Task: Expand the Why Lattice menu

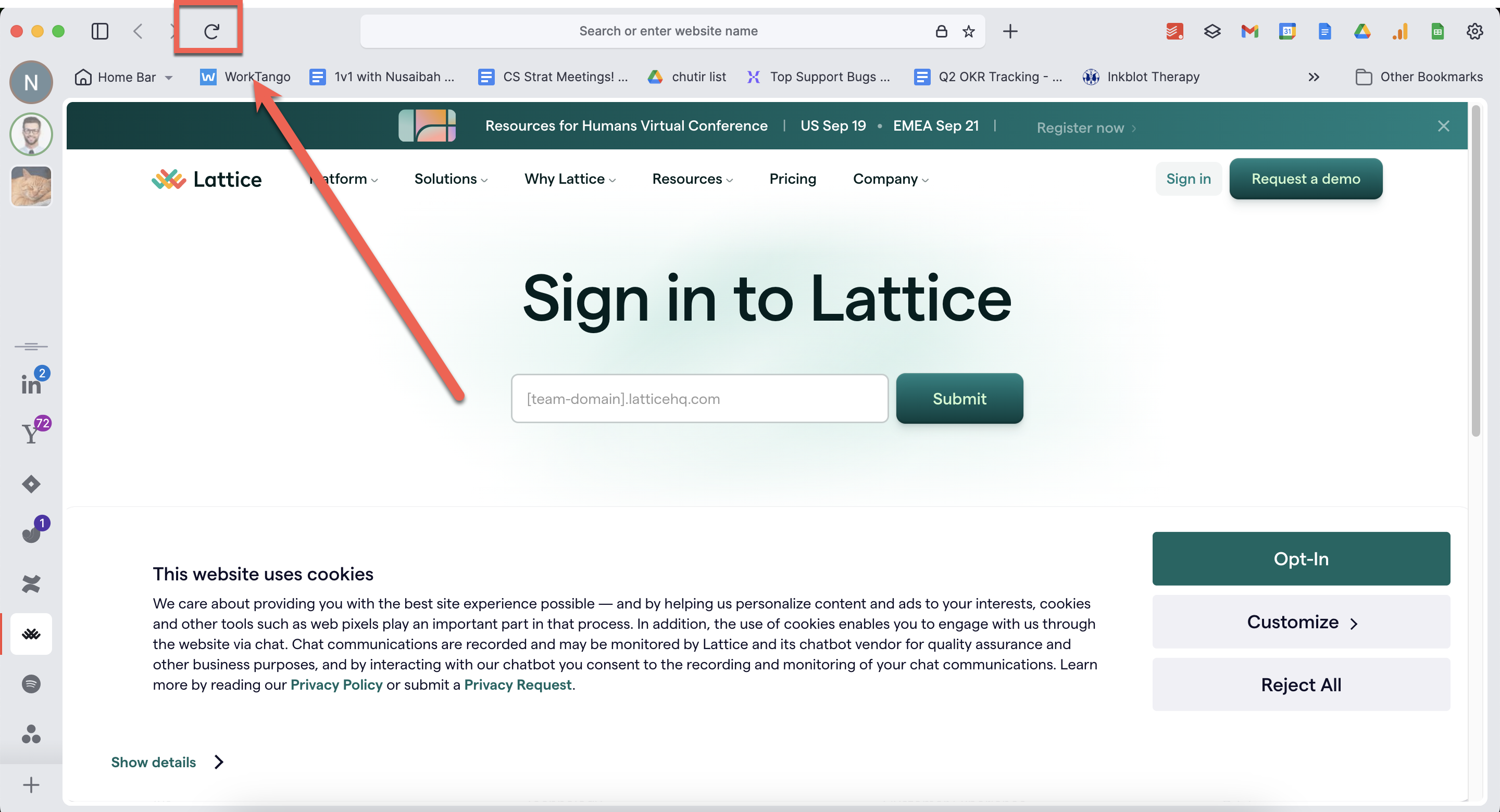Action: tap(570, 179)
